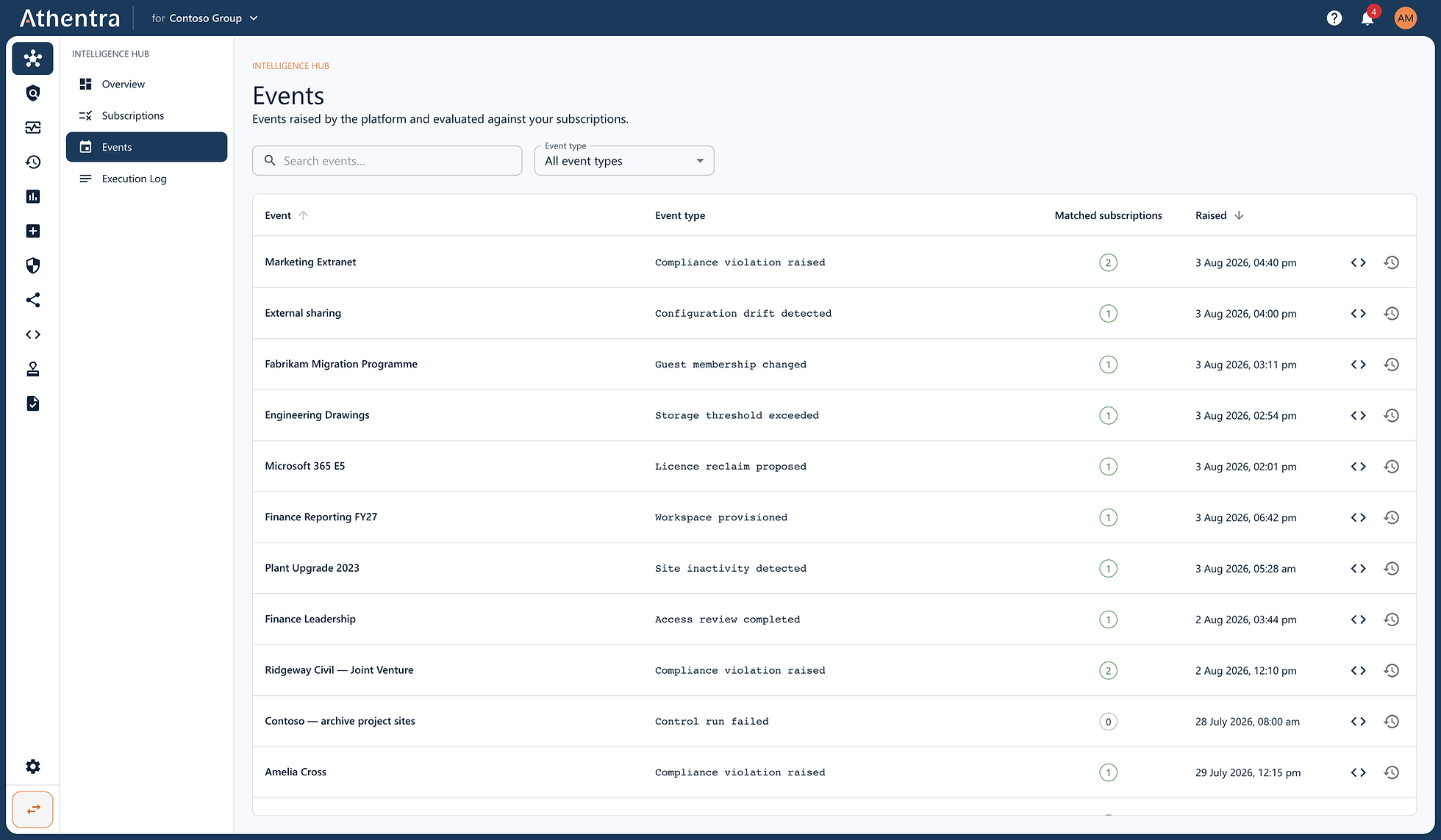The height and width of the screenshot is (840, 1441).
Task: Click 'Storage threshold exceeded' event type
Action: 737,415
